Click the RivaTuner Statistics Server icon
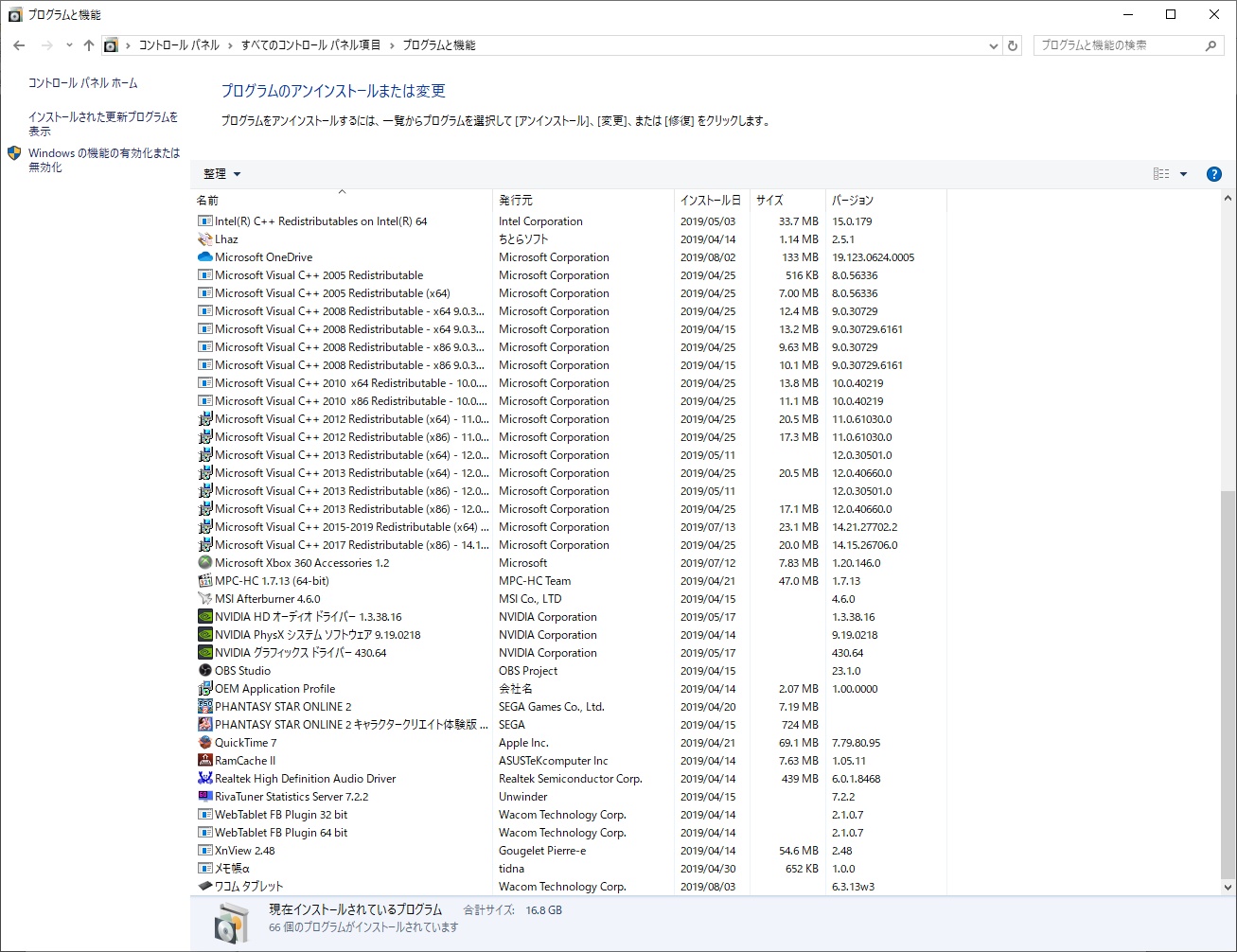 click(205, 797)
